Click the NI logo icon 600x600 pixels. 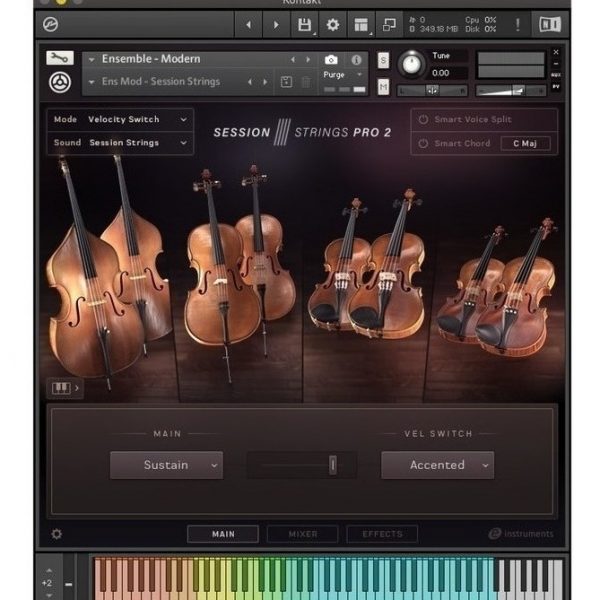[x=550, y=24]
